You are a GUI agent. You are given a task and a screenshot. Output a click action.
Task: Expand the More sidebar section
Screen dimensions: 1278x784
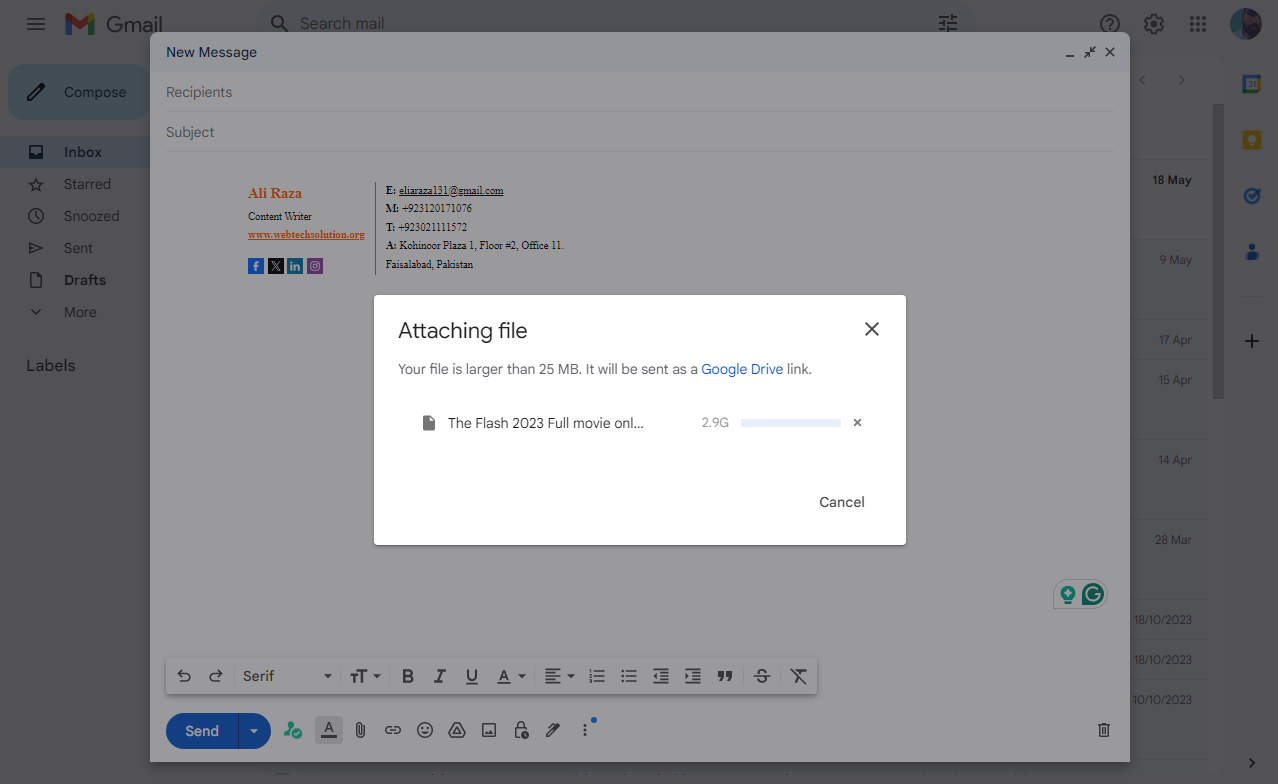[80, 312]
